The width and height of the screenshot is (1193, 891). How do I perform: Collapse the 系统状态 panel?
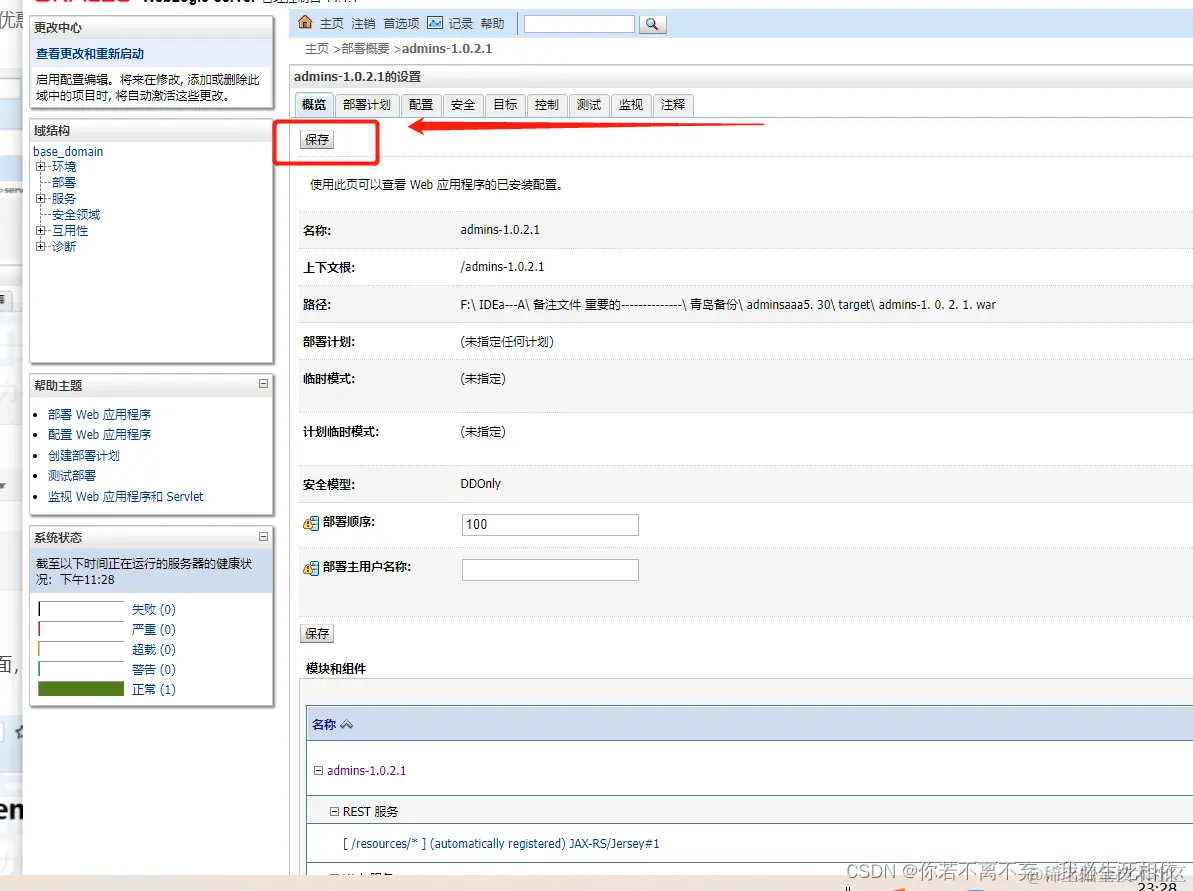tap(263, 536)
